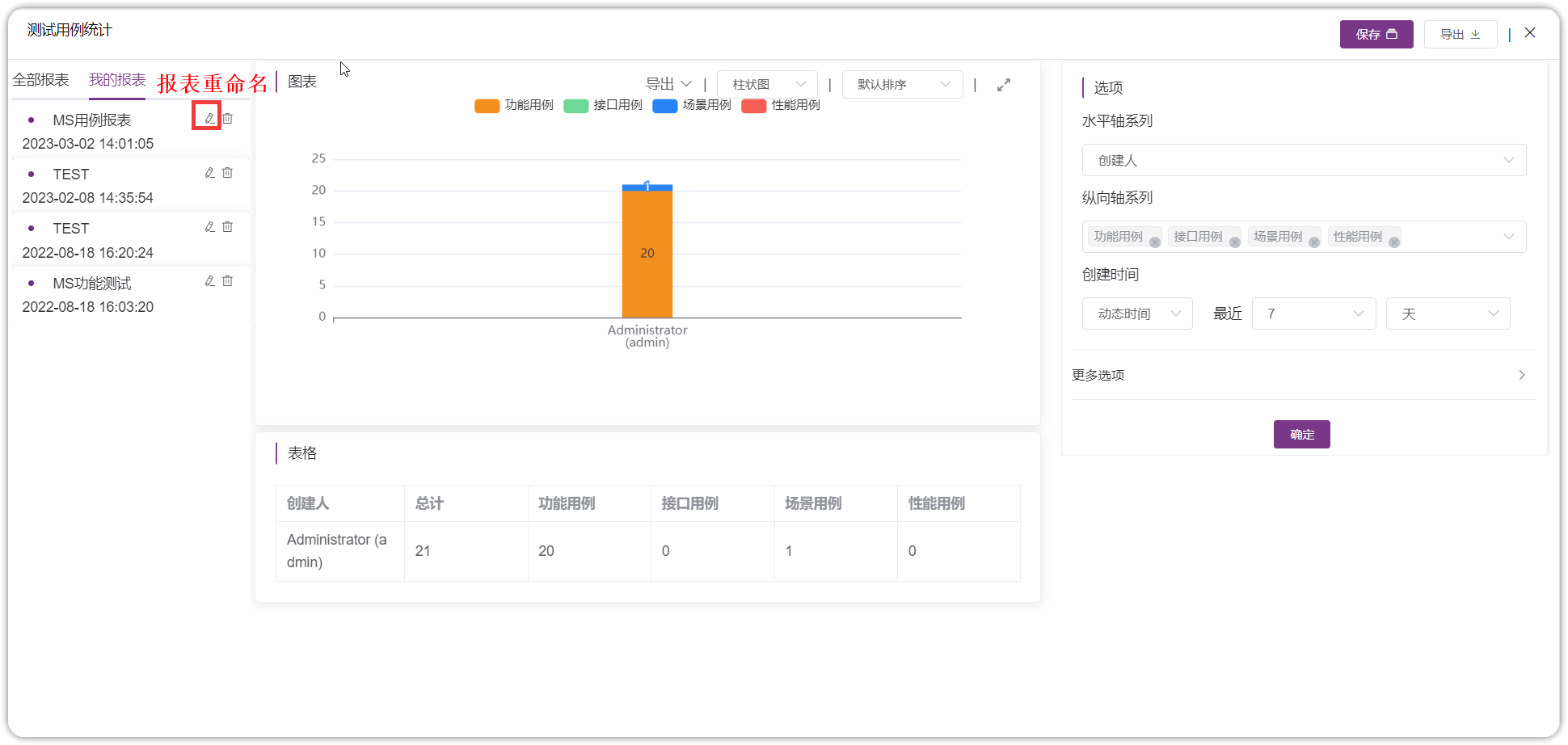This screenshot has height=745, width=1568.
Task: Click the purple 保存 button
Action: pos(1376,34)
